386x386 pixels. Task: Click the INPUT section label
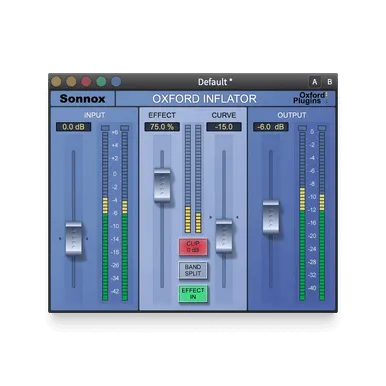tap(95, 115)
